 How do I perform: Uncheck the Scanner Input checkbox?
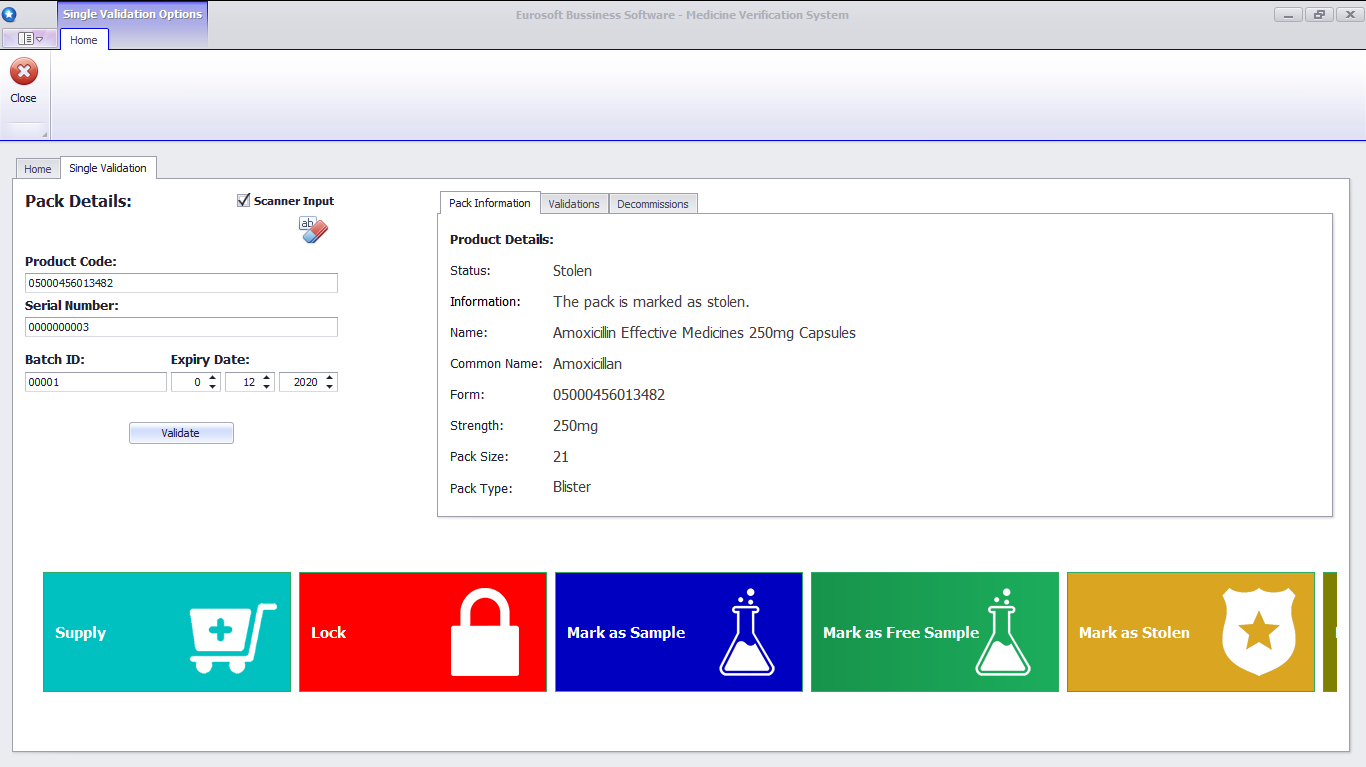(x=243, y=200)
